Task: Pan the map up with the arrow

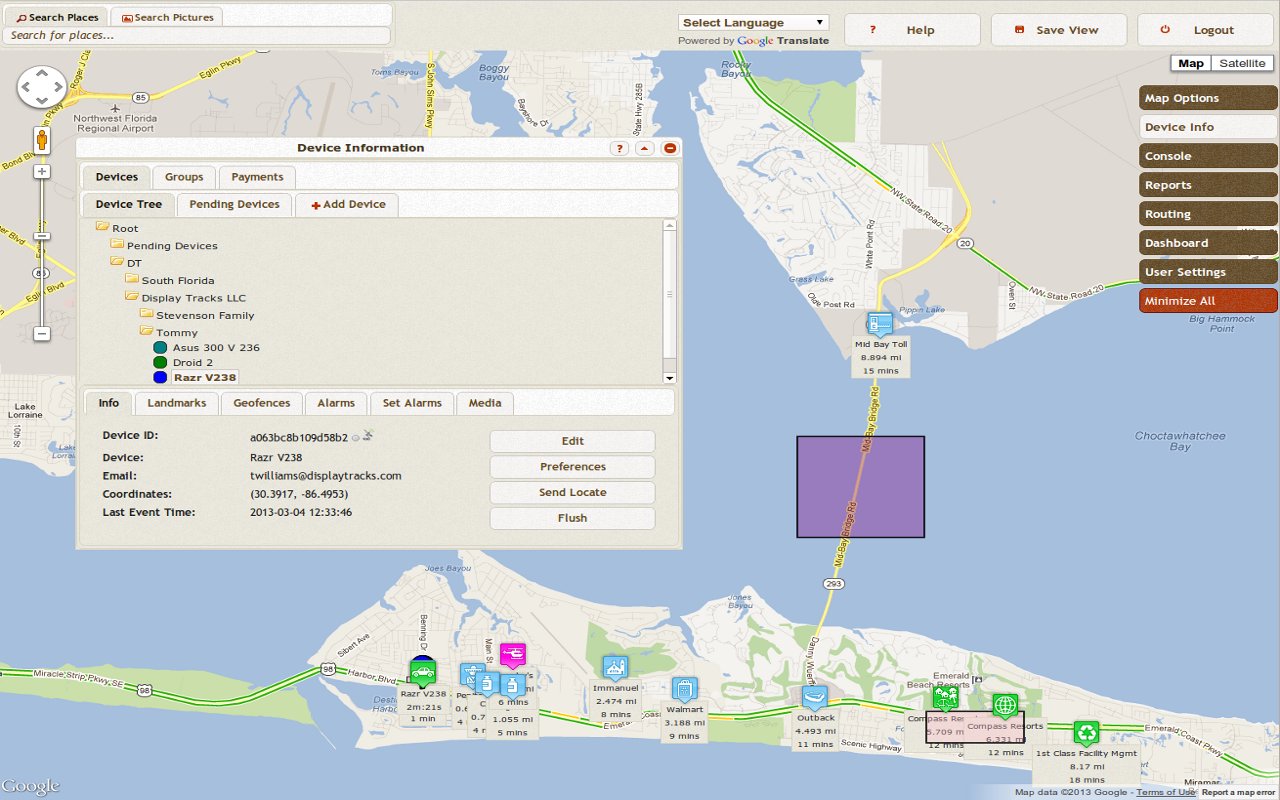Action: point(42,74)
